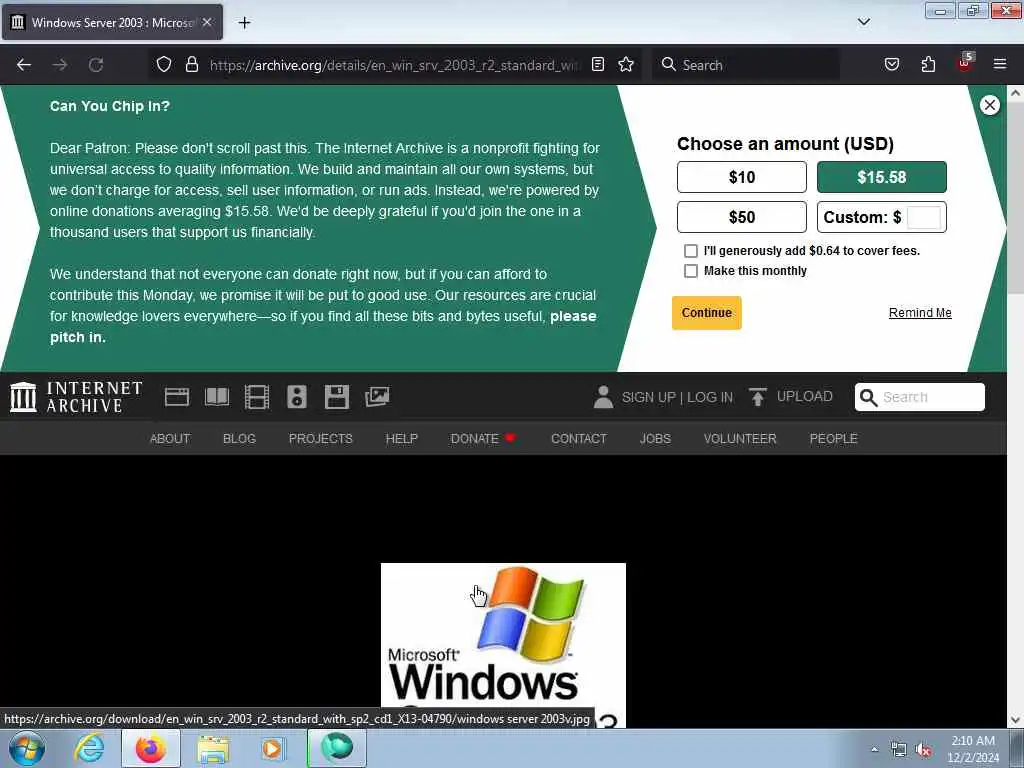
Task: Open Windows Media Player from the taskbar
Action: tap(273, 748)
